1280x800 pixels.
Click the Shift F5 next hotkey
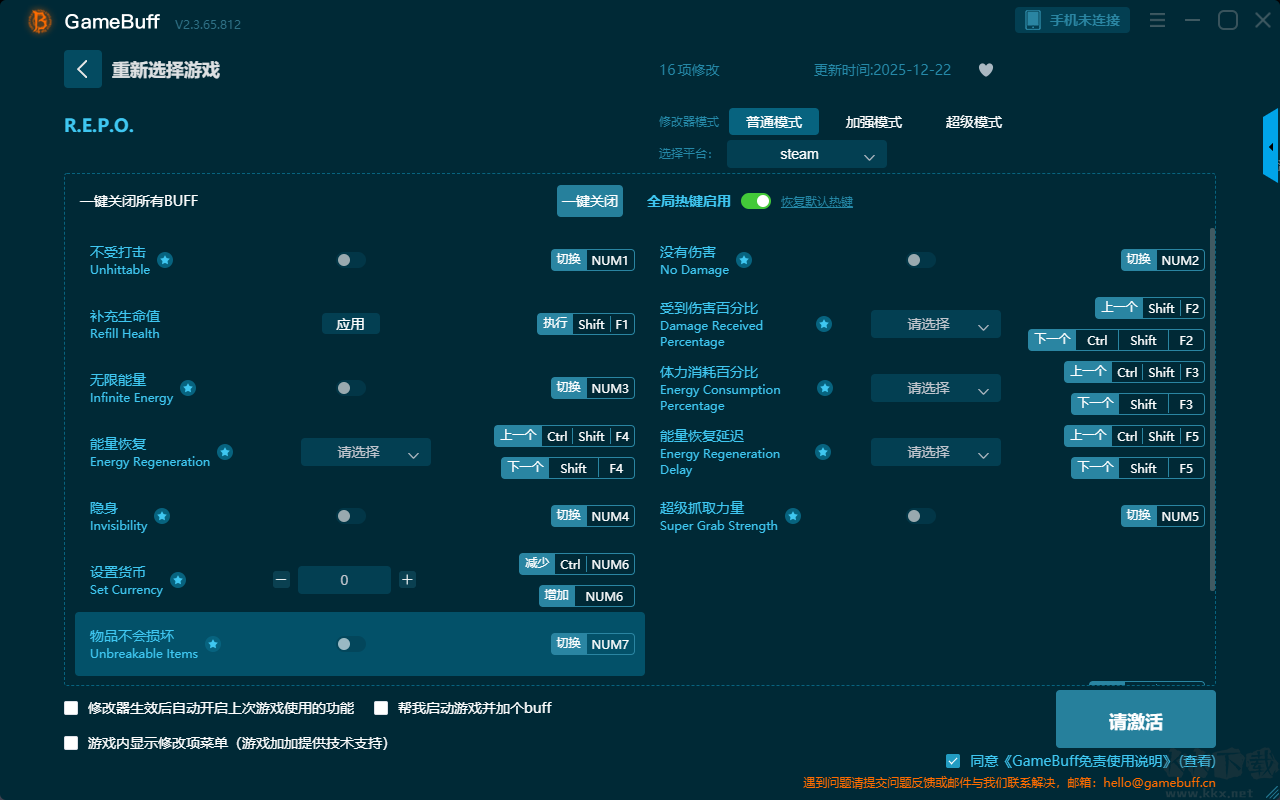pyautogui.click(x=1138, y=468)
